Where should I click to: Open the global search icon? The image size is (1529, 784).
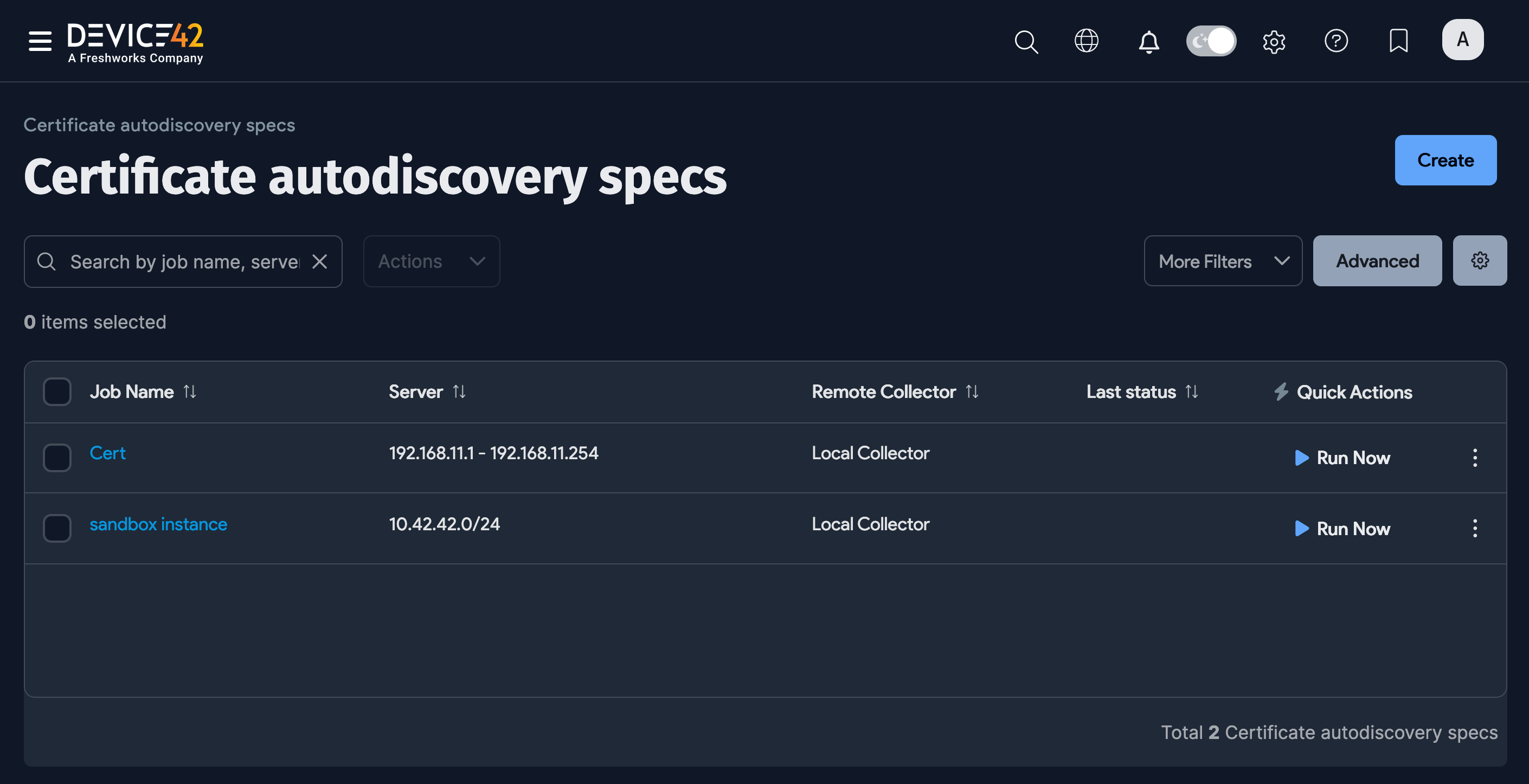[1026, 42]
